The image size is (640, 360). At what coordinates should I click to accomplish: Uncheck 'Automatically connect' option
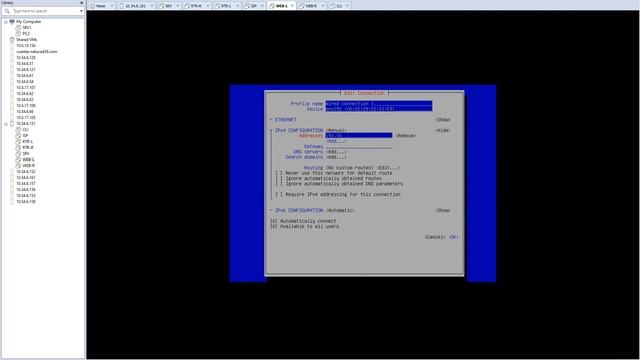[273, 221]
